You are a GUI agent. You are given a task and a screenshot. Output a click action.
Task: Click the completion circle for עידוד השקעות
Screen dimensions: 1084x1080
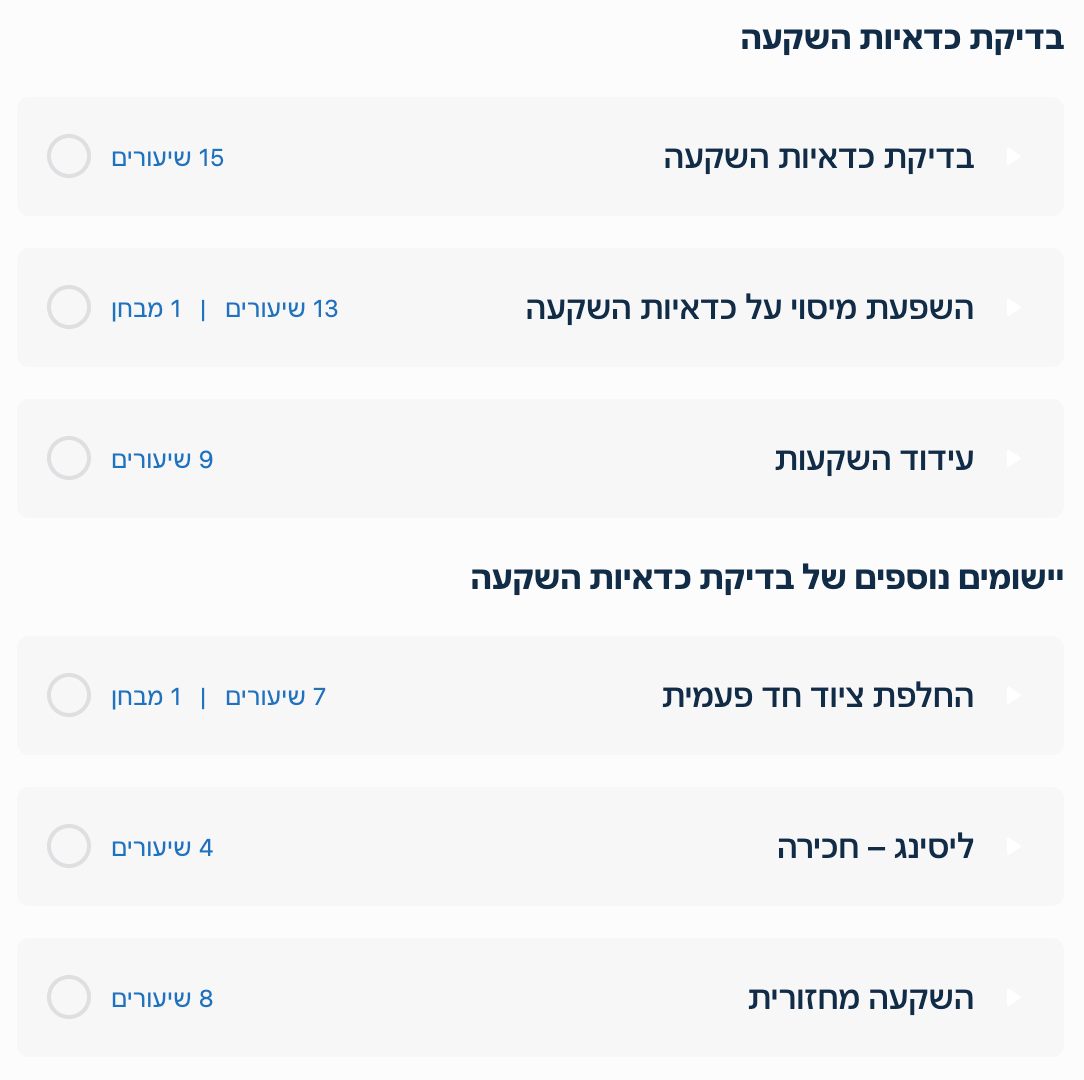pyautogui.click(x=69, y=459)
